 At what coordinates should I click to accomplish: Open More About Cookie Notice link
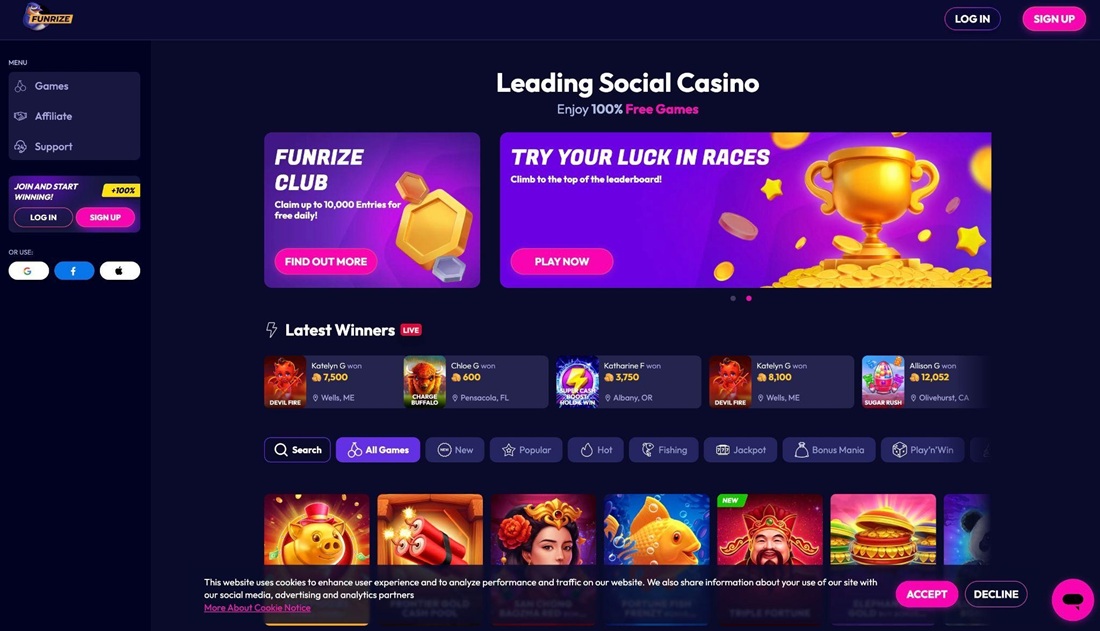pyautogui.click(x=257, y=608)
